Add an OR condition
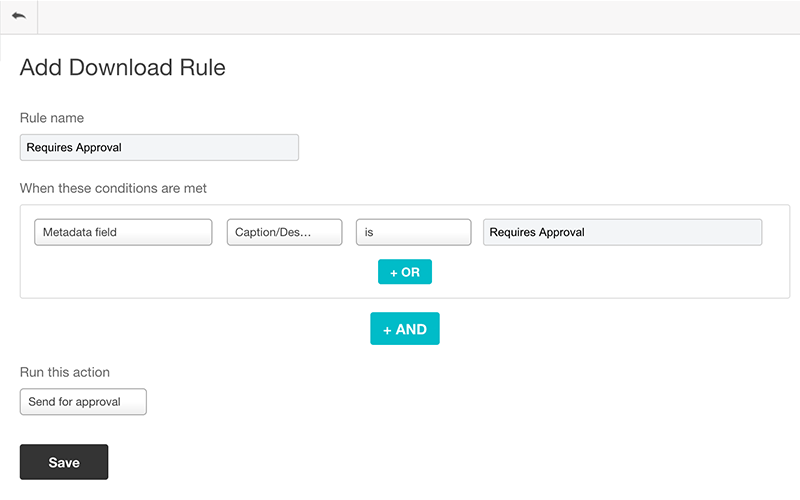Image resolution: width=800 pixels, height=500 pixels. pyautogui.click(x=405, y=272)
